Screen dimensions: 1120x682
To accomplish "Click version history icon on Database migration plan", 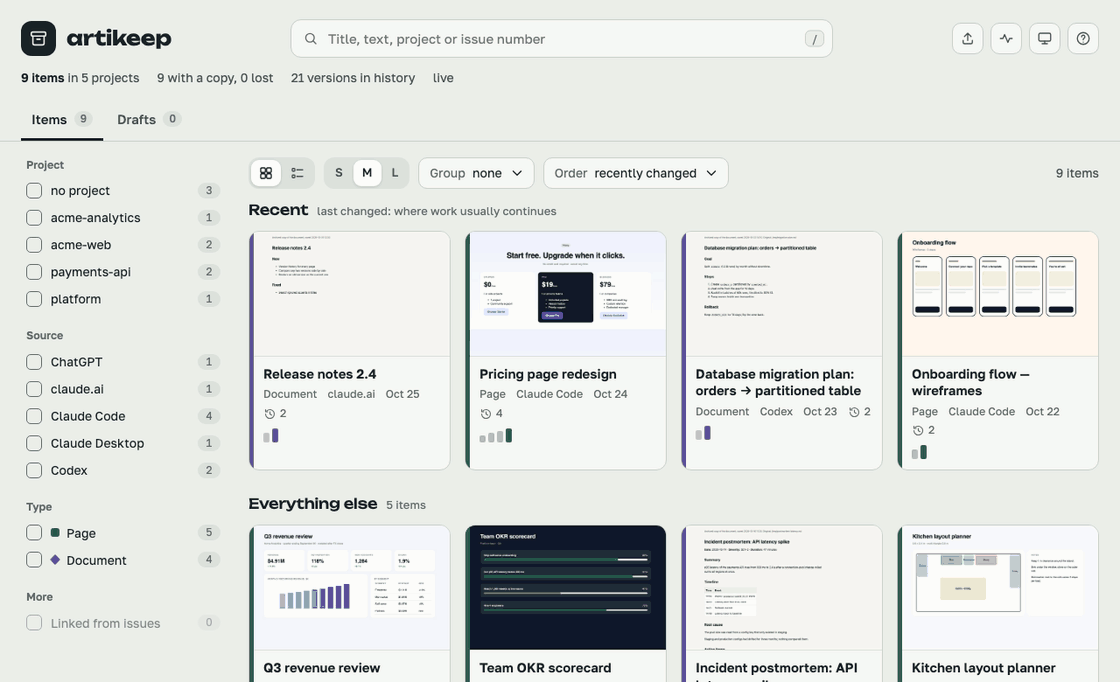I will 854,412.
